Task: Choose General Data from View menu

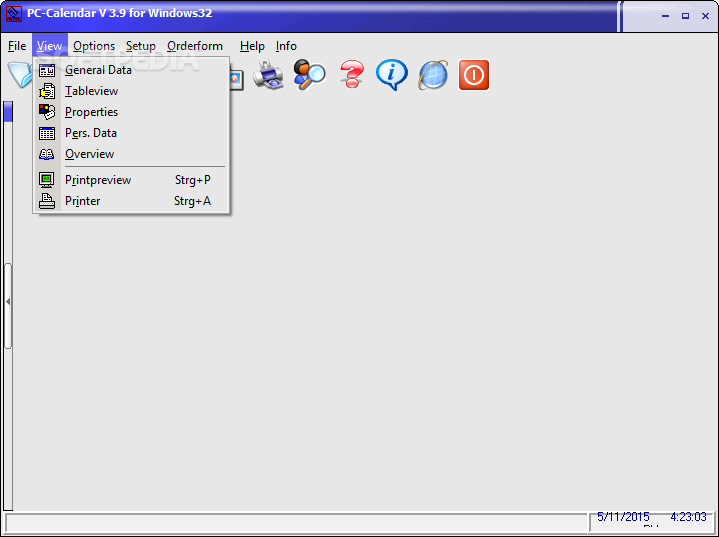Action: (x=131, y=70)
